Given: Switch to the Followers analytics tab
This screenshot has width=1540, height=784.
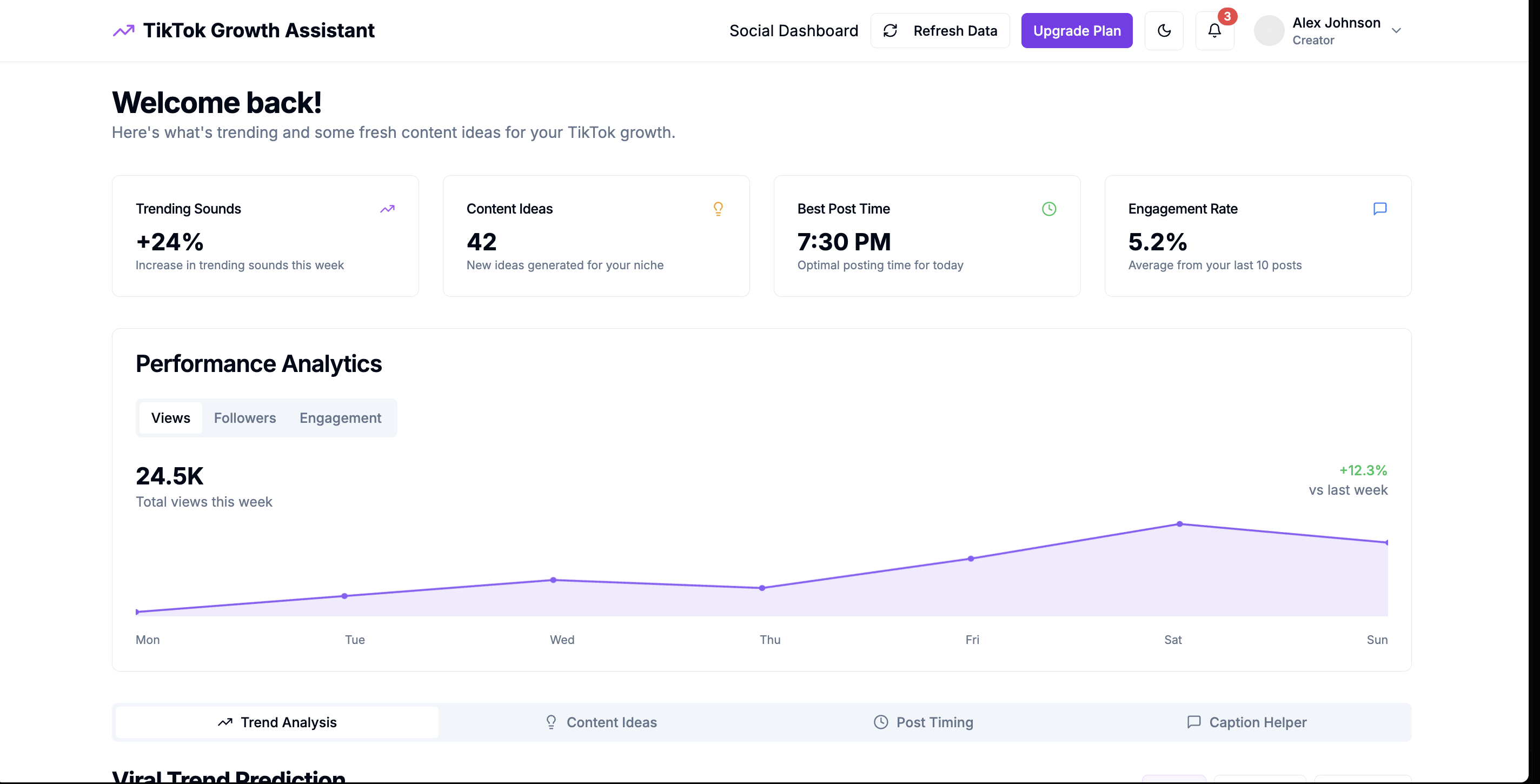Looking at the screenshot, I should tap(244, 418).
